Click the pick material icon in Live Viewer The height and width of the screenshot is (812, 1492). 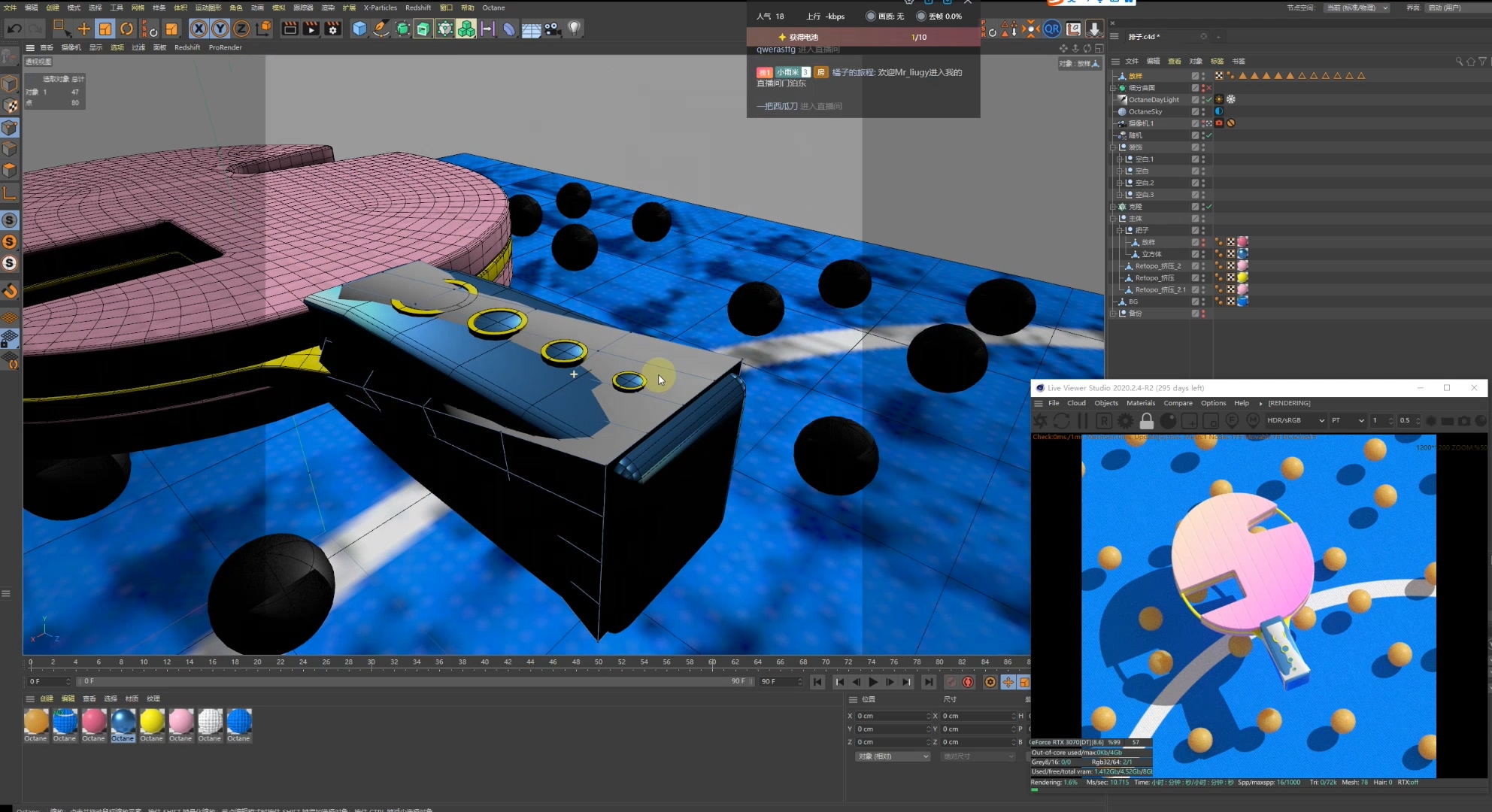[x=1253, y=421]
